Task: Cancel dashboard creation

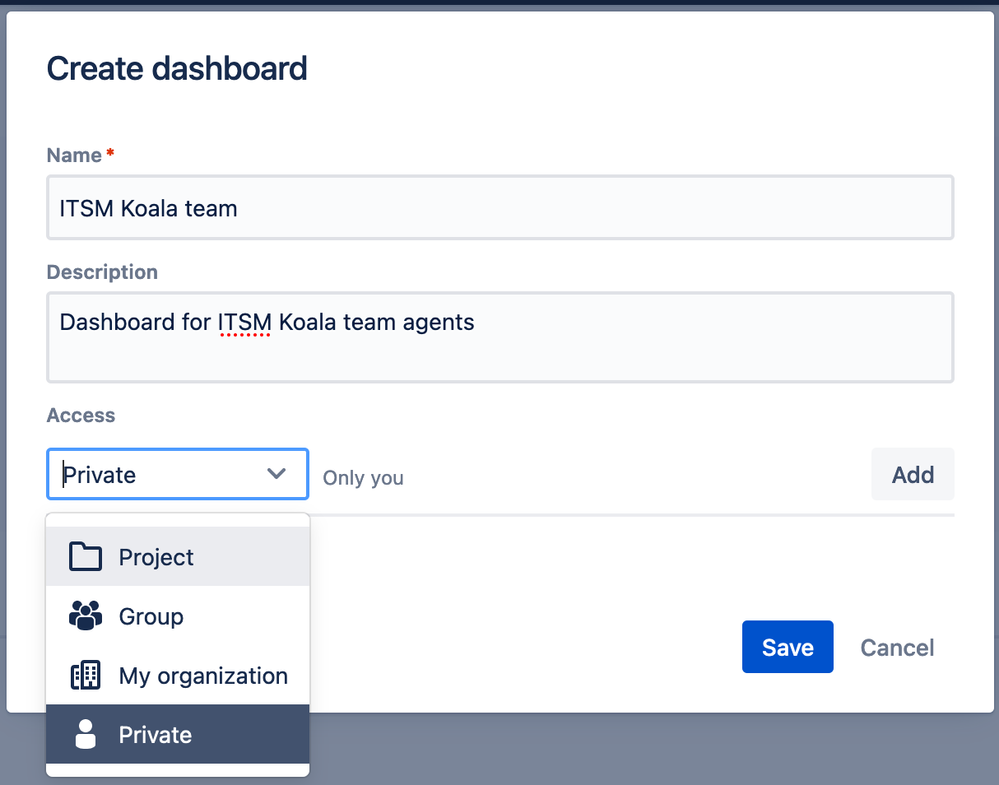Action: 897,647
